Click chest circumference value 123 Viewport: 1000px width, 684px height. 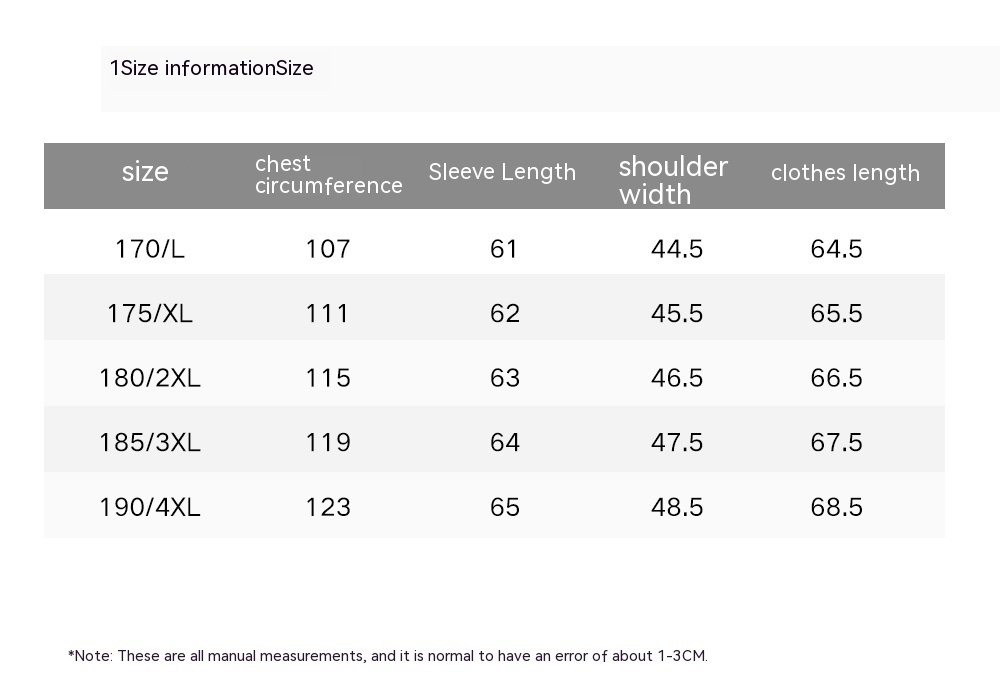[x=328, y=507]
